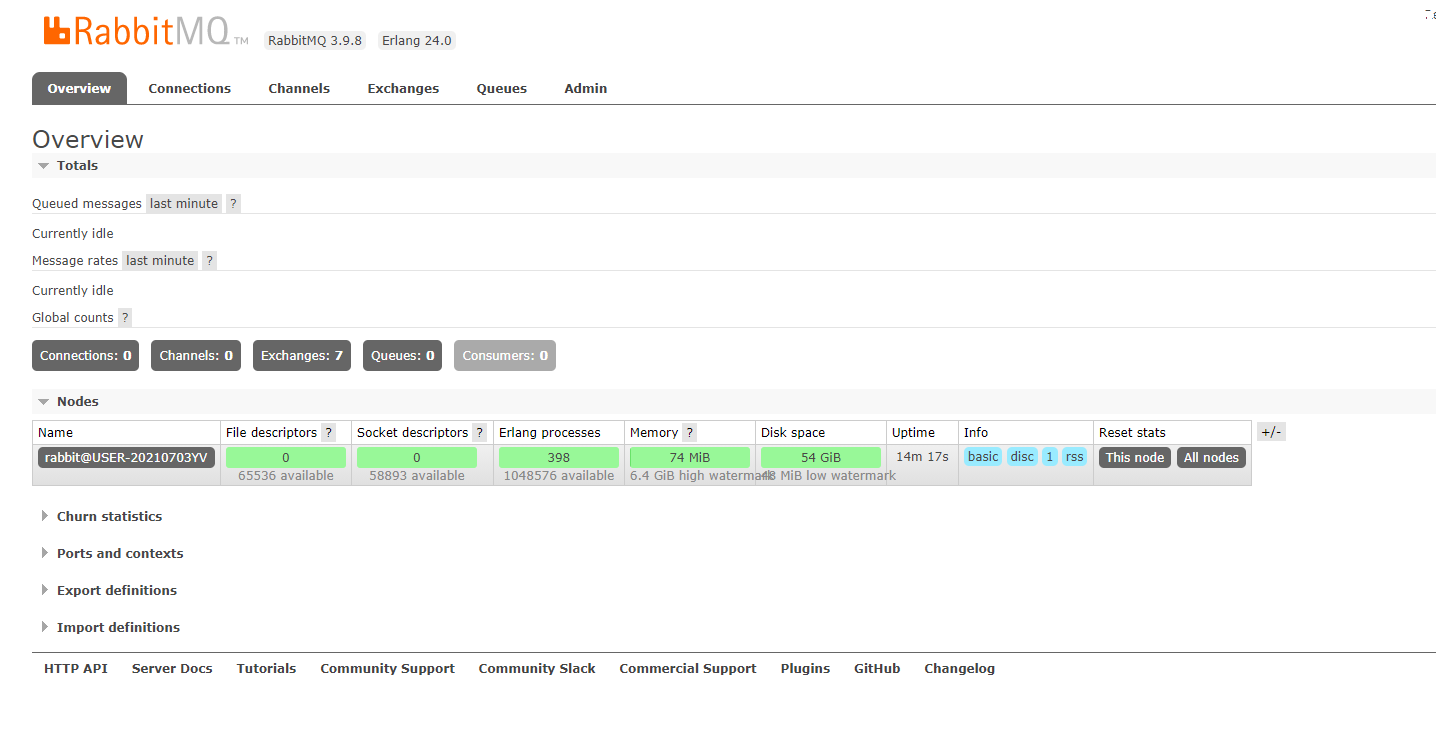
Task: Click the Erlang 24.0 version label
Action: pos(417,41)
